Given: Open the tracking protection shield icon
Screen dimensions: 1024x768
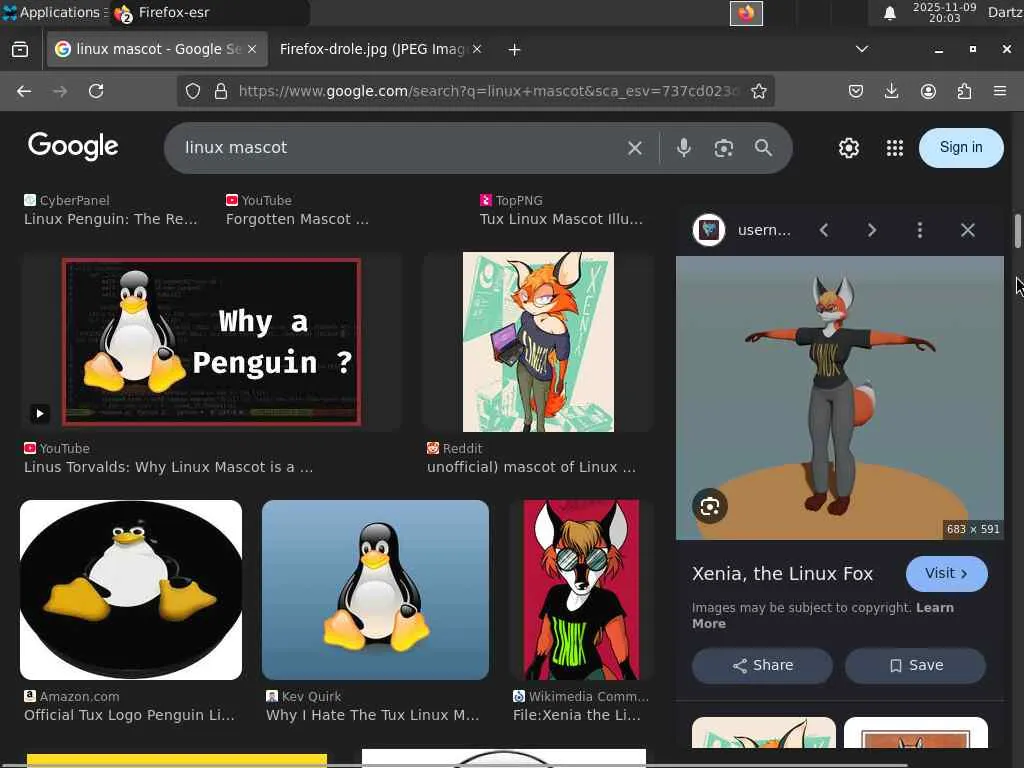Looking at the screenshot, I should click(193, 91).
